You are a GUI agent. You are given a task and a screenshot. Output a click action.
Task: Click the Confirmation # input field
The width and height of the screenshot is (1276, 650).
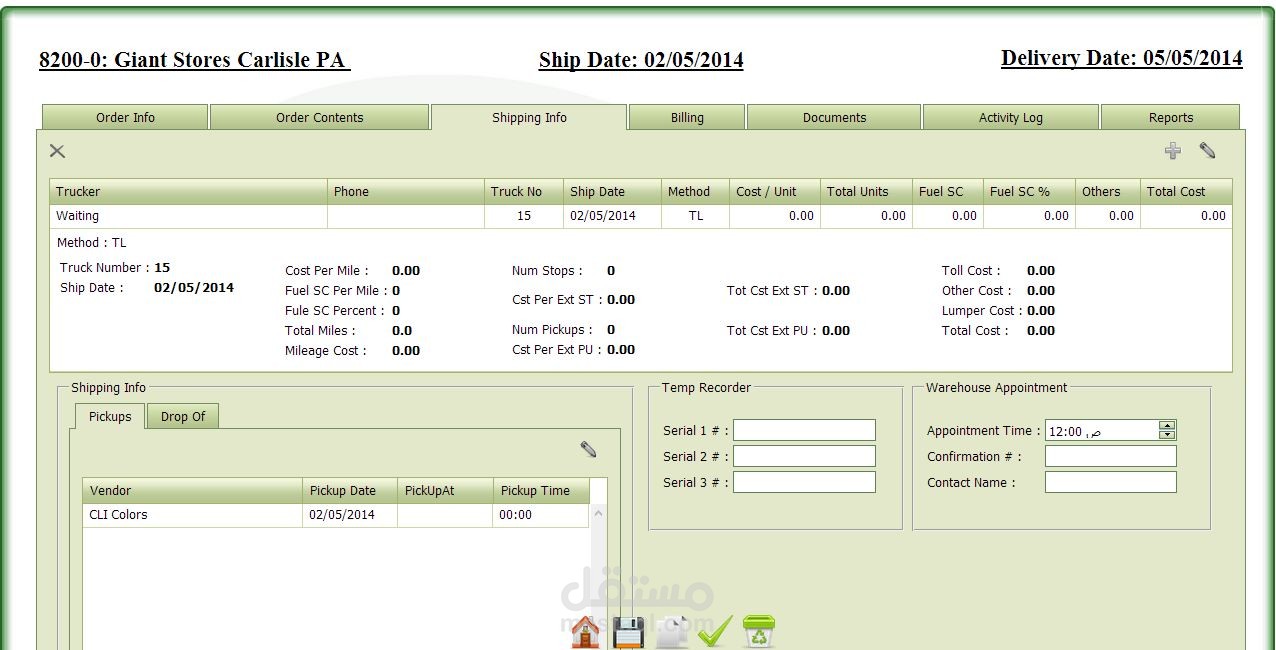click(1111, 456)
